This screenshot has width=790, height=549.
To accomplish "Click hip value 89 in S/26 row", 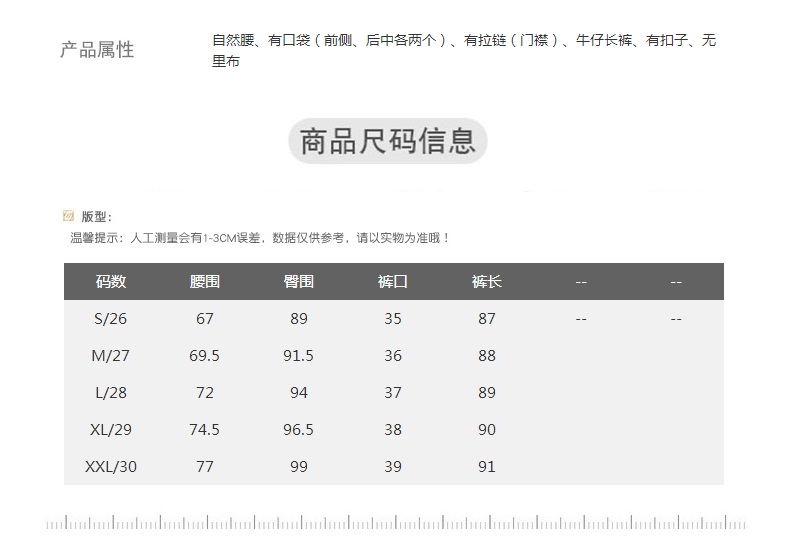I will (299, 319).
